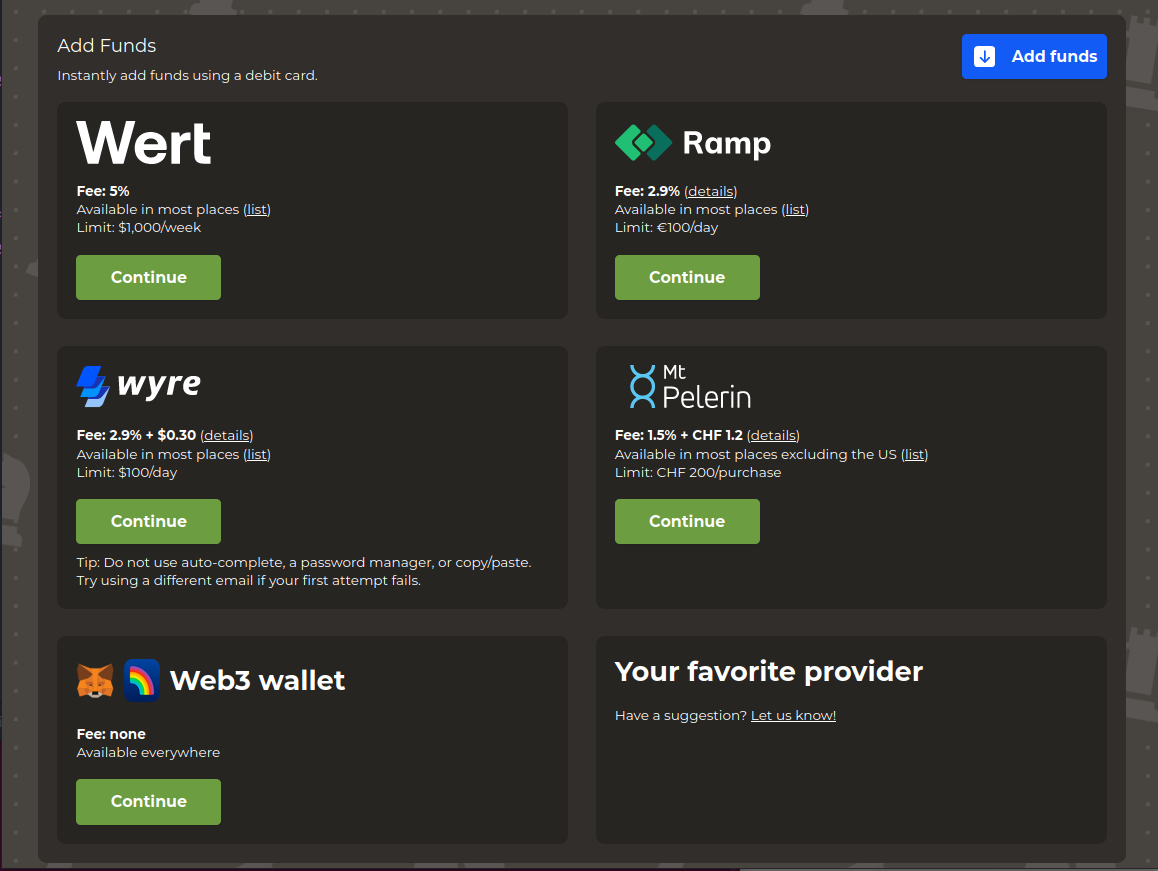Click the Ramp diamond logo icon
The height and width of the screenshot is (871, 1158).
(643, 143)
